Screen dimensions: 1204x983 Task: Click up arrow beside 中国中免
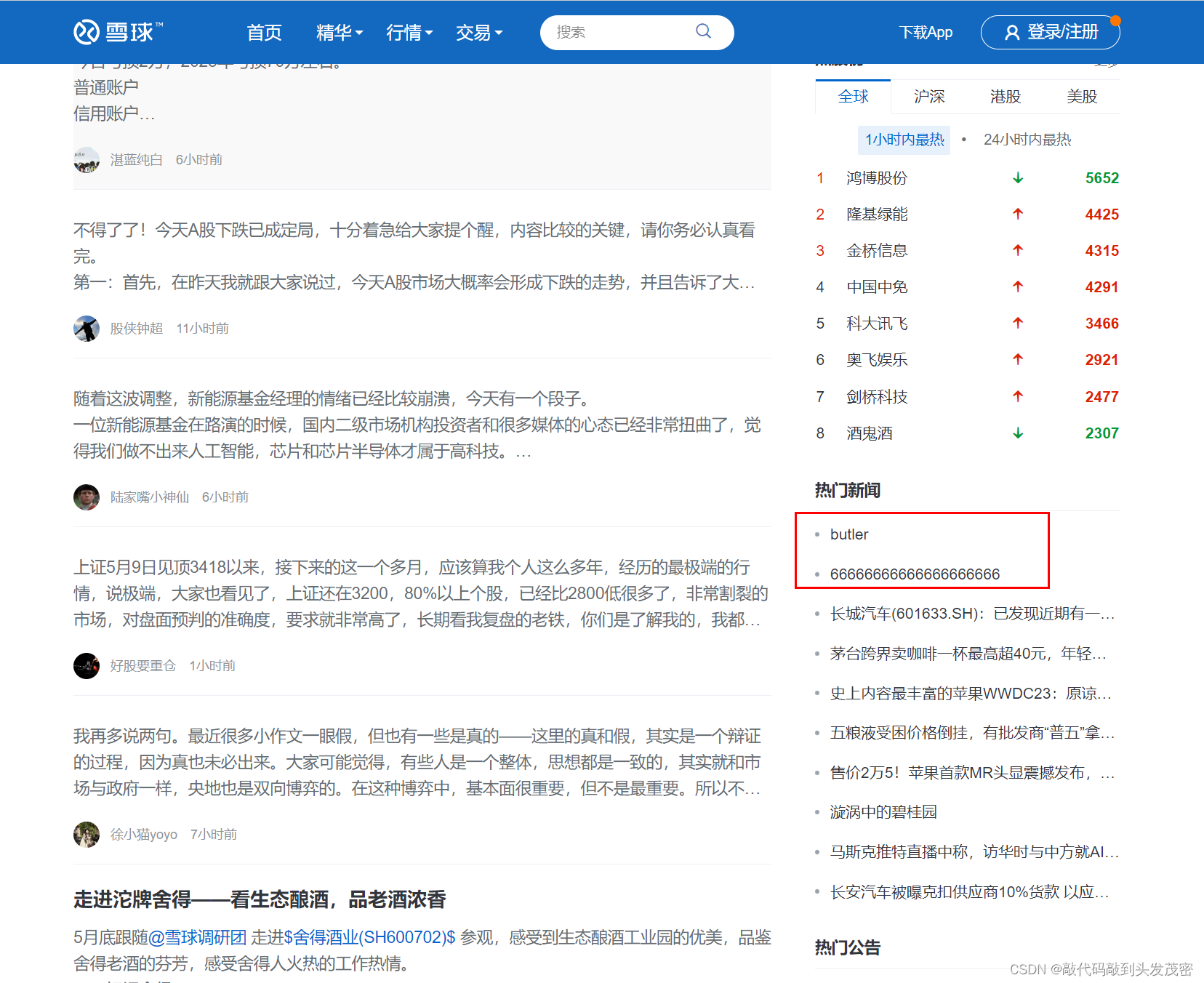[1018, 287]
